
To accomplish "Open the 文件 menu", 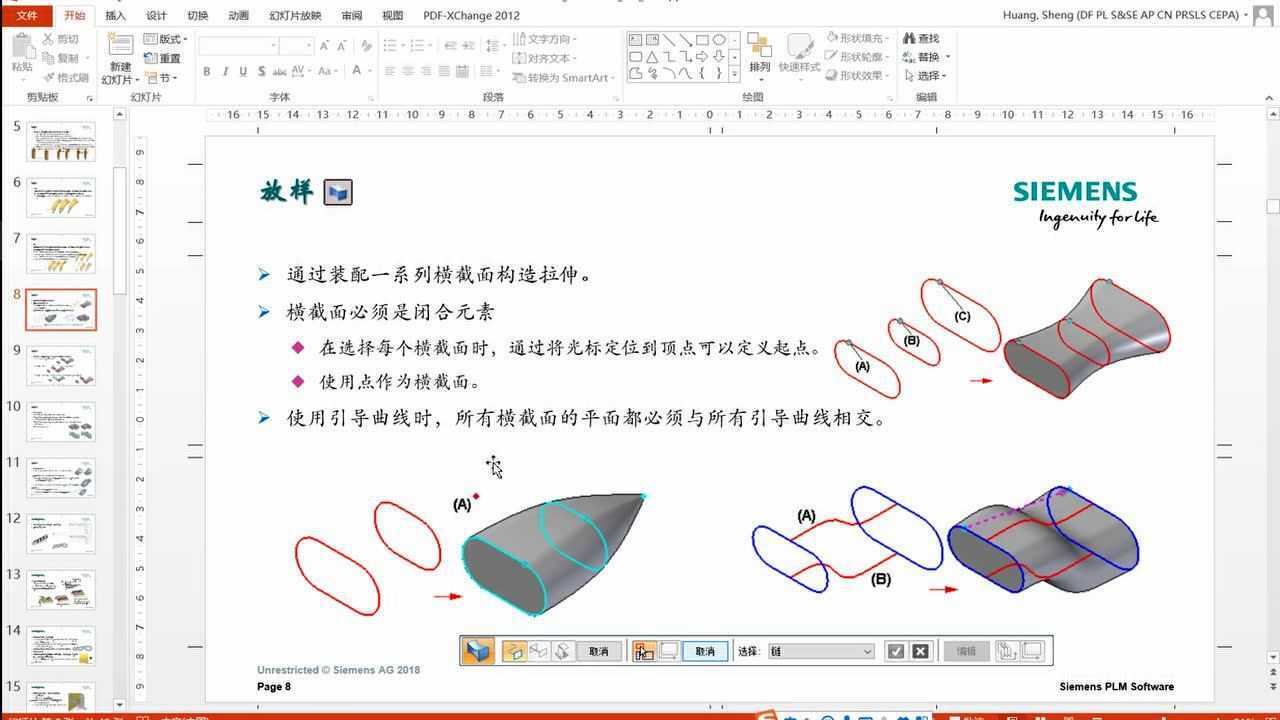I will (26, 15).
